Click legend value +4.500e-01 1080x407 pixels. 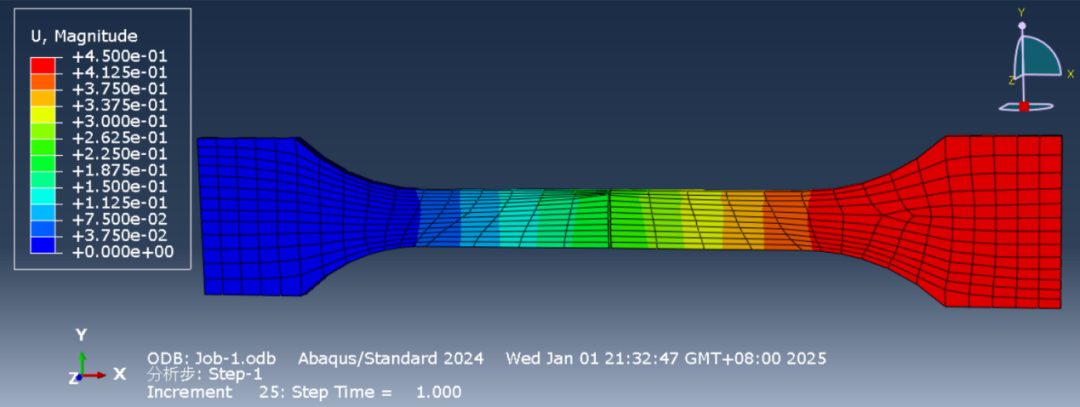point(120,56)
